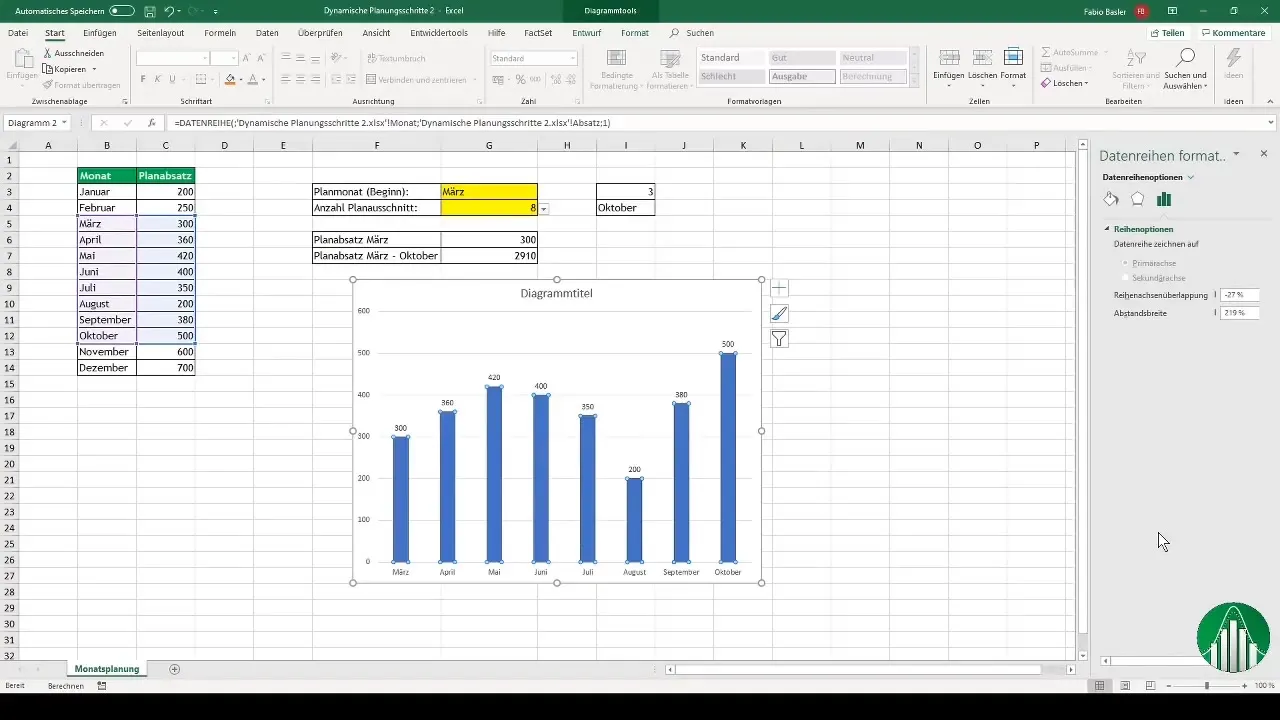Open the Einfügen ribbon tab
This screenshot has width=1280, height=720.
(100, 33)
